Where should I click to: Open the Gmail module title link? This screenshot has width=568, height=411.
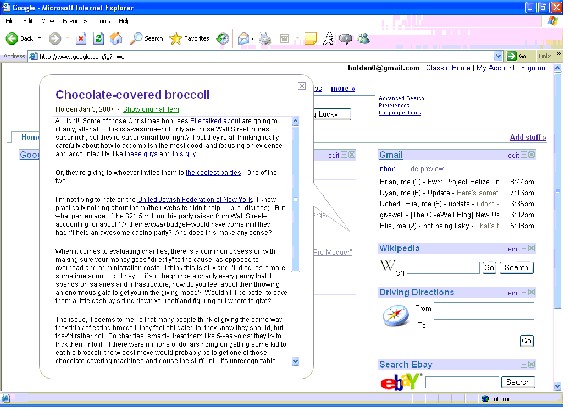[390, 155]
